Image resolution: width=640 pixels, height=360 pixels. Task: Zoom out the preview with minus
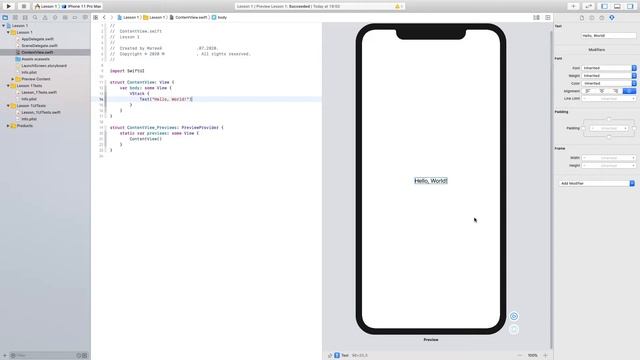tap(520, 356)
